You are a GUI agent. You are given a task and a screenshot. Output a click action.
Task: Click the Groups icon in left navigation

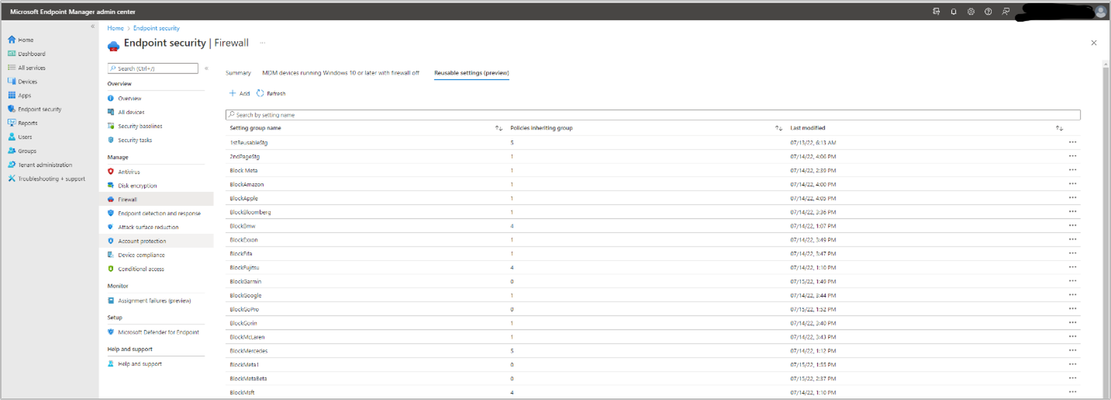tap(11, 151)
